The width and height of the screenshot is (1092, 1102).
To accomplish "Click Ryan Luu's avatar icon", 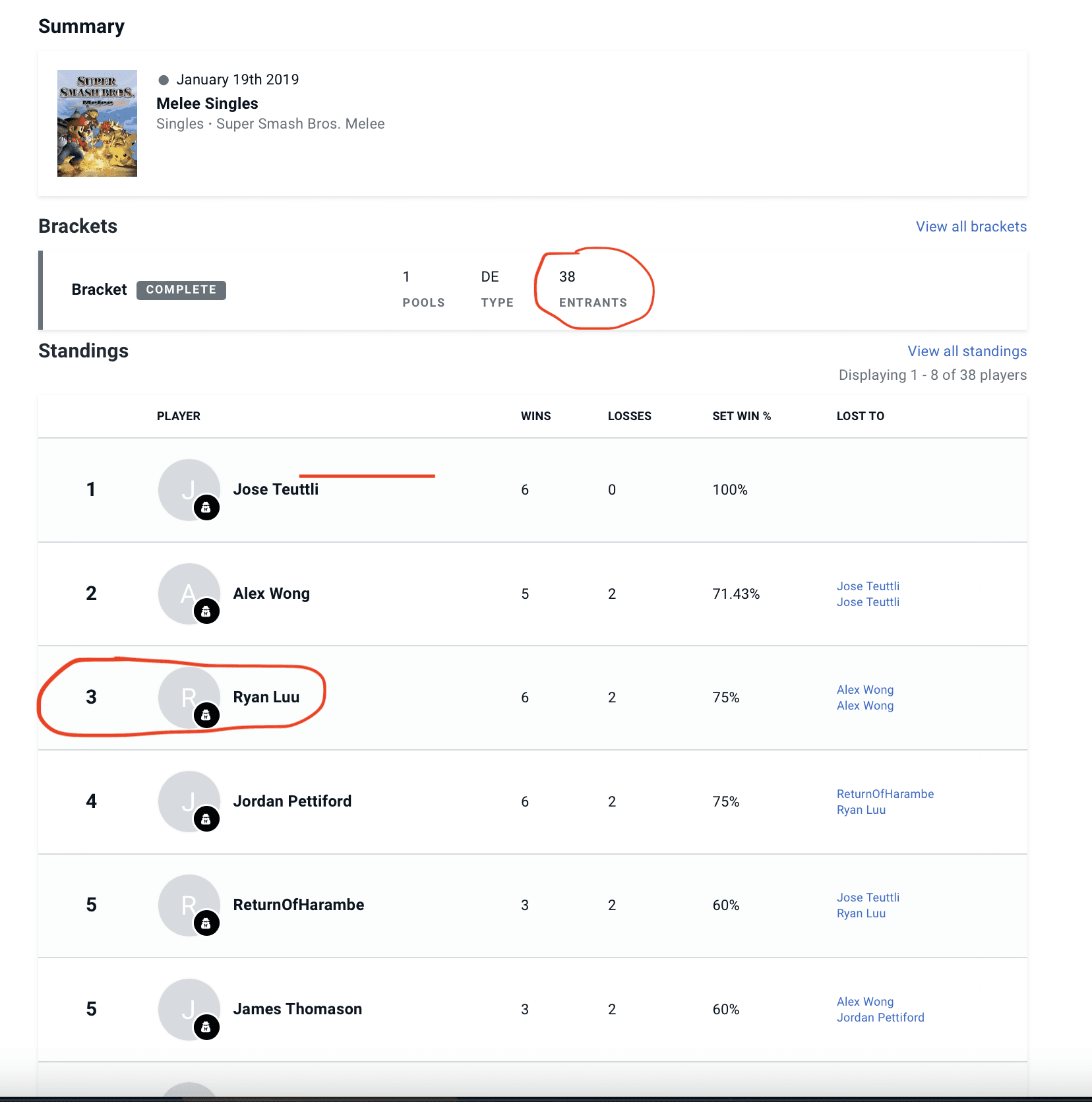I will pos(189,697).
